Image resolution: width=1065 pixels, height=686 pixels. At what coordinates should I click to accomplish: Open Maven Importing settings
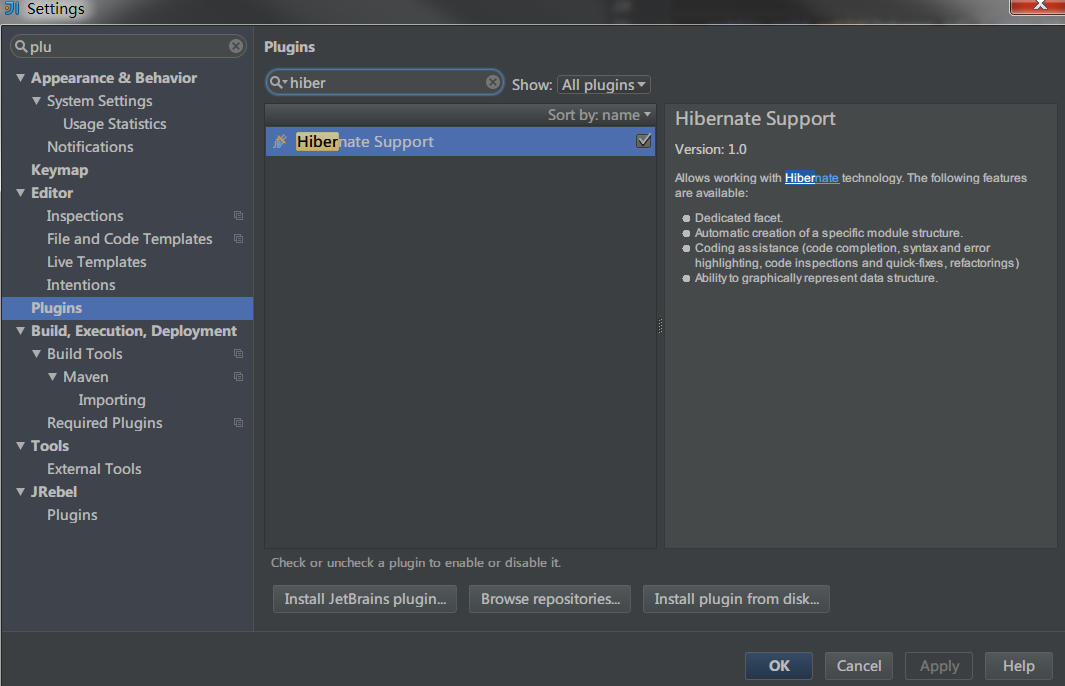point(112,400)
